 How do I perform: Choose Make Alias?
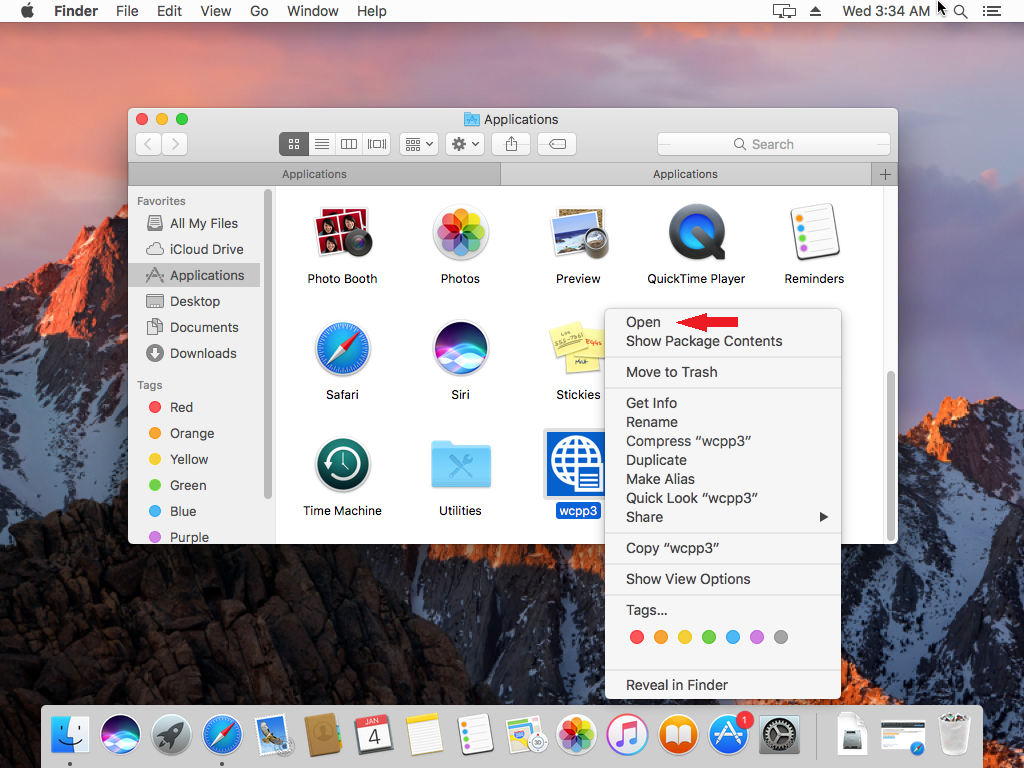pos(723,479)
